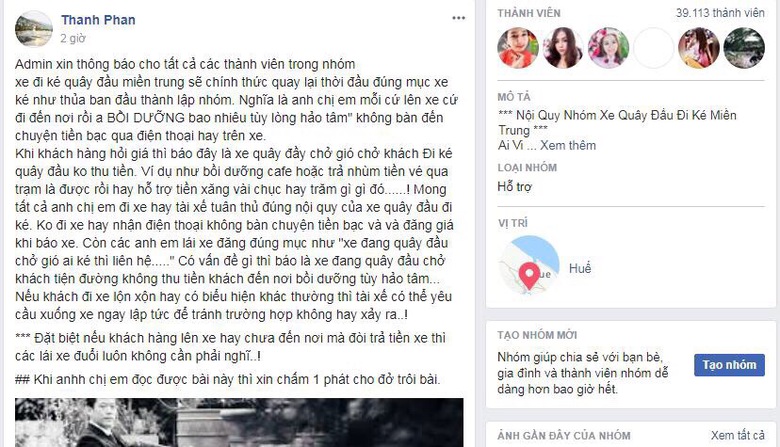Click the Huế location map thumbnail
This screenshot has height=447, width=780.
pos(529,265)
